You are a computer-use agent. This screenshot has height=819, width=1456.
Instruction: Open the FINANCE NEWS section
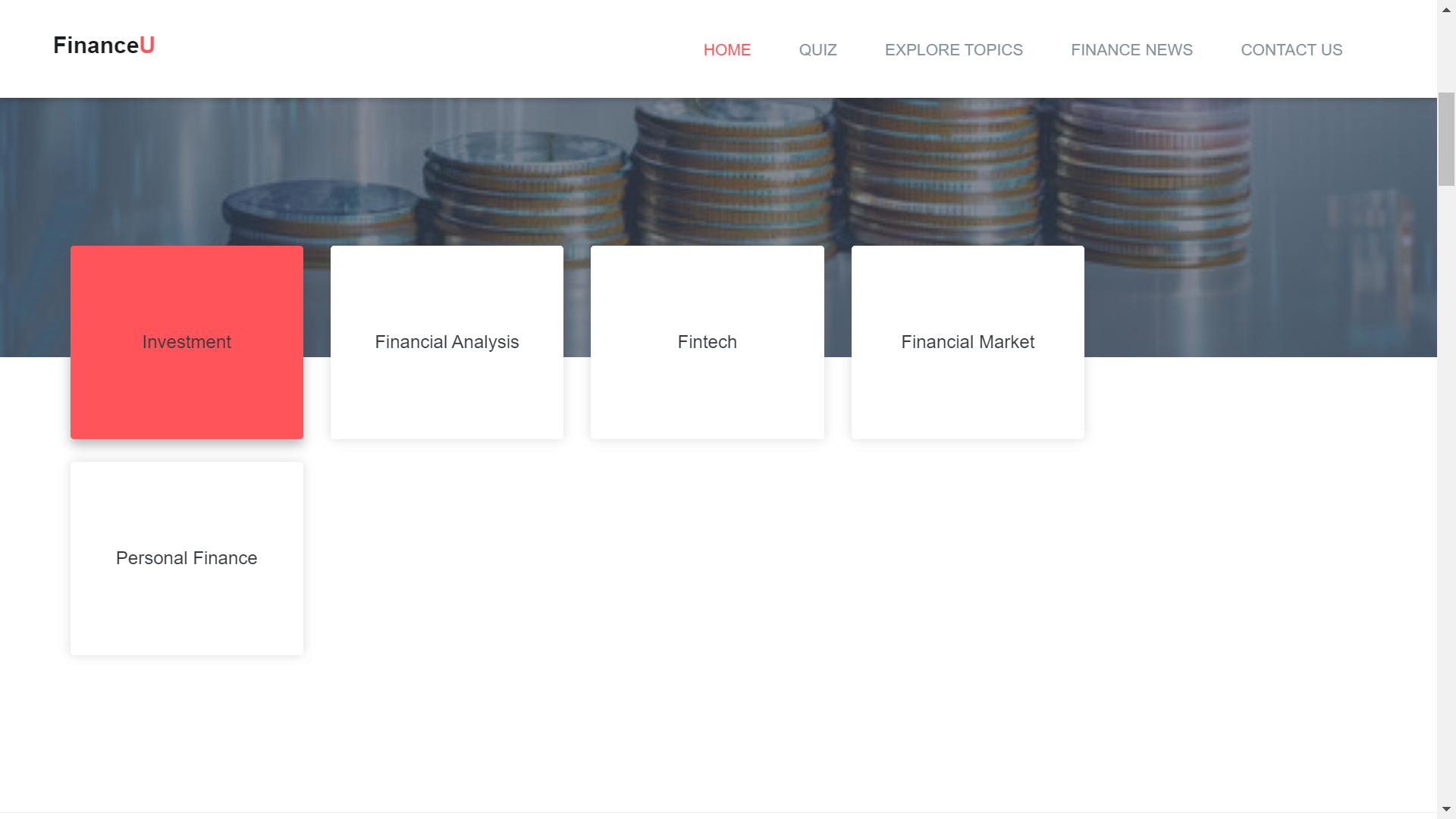(x=1131, y=50)
